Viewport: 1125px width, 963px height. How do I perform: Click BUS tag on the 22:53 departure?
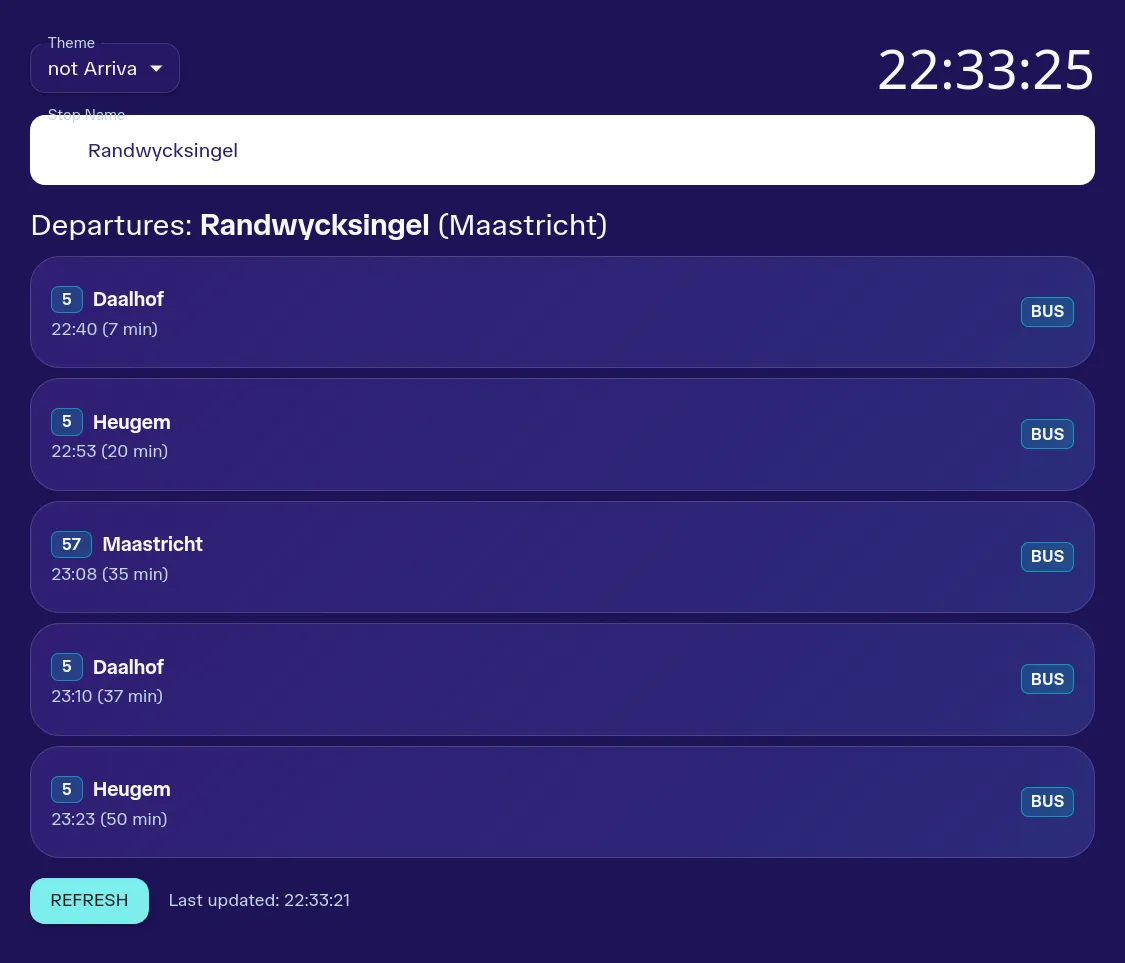click(1047, 434)
